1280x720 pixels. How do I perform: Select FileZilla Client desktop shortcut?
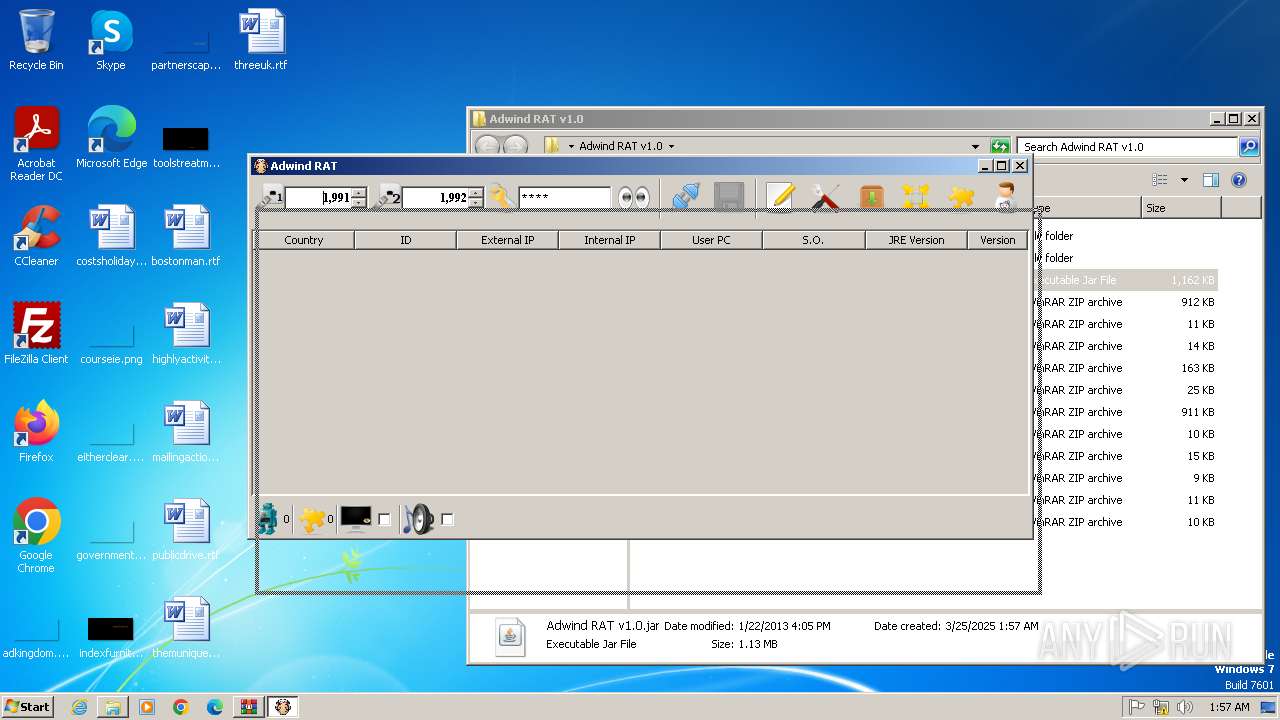click(36, 334)
